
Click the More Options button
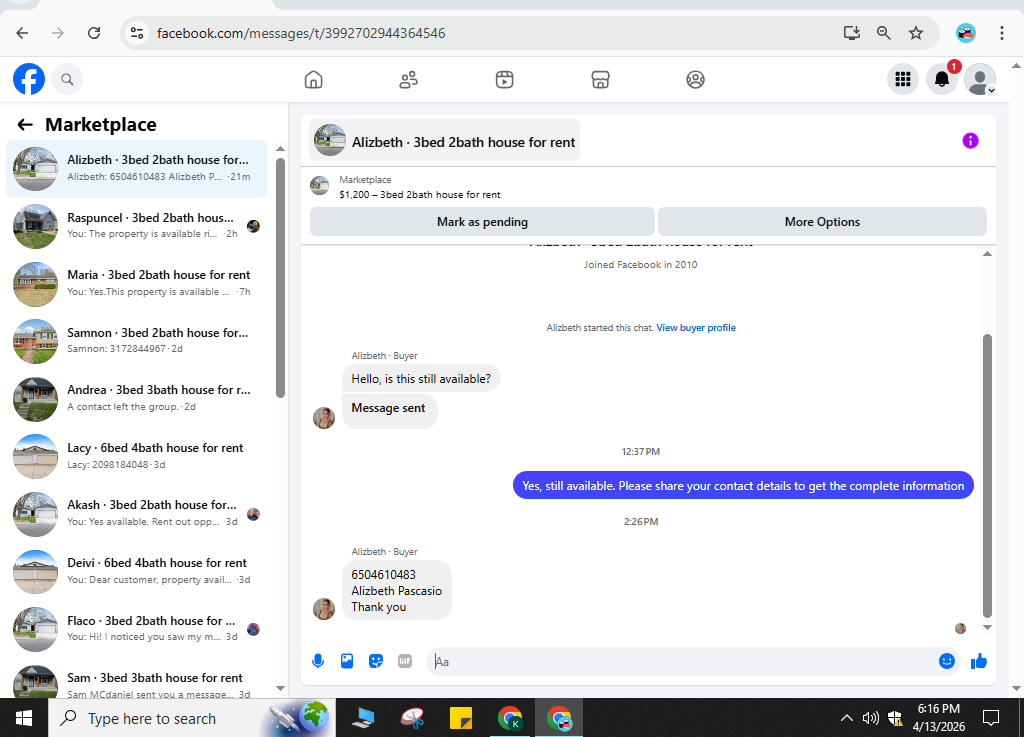pos(822,222)
